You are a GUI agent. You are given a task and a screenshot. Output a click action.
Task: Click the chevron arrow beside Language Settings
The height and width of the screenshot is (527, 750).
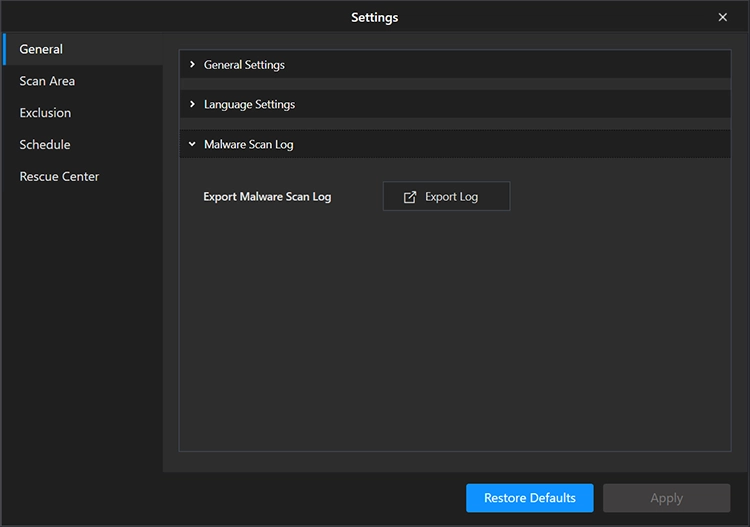192,104
